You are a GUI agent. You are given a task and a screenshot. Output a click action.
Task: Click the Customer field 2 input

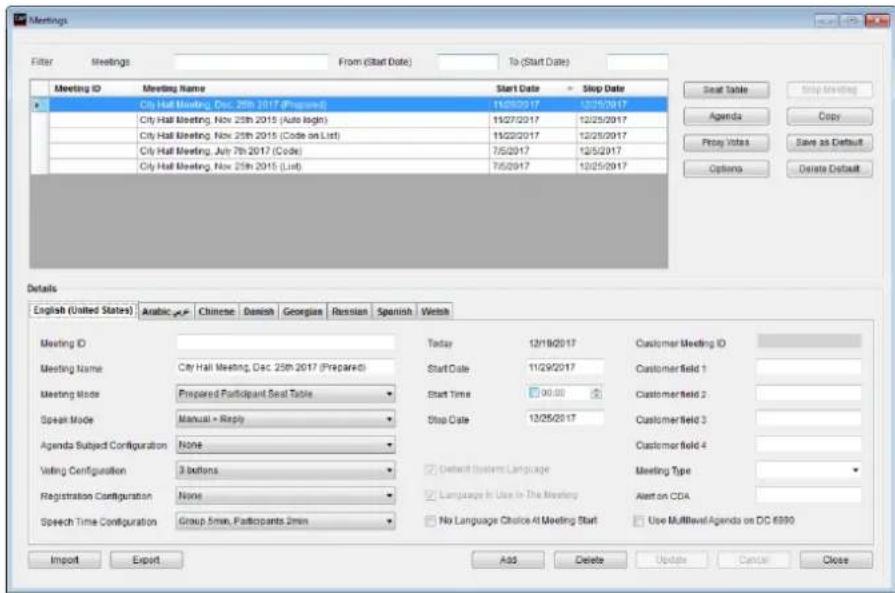click(809, 394)
